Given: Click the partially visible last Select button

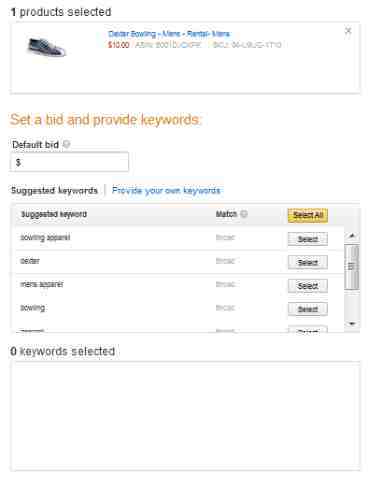Looking at the screenshot, I should pyautogui.click(x=308, y=329).
